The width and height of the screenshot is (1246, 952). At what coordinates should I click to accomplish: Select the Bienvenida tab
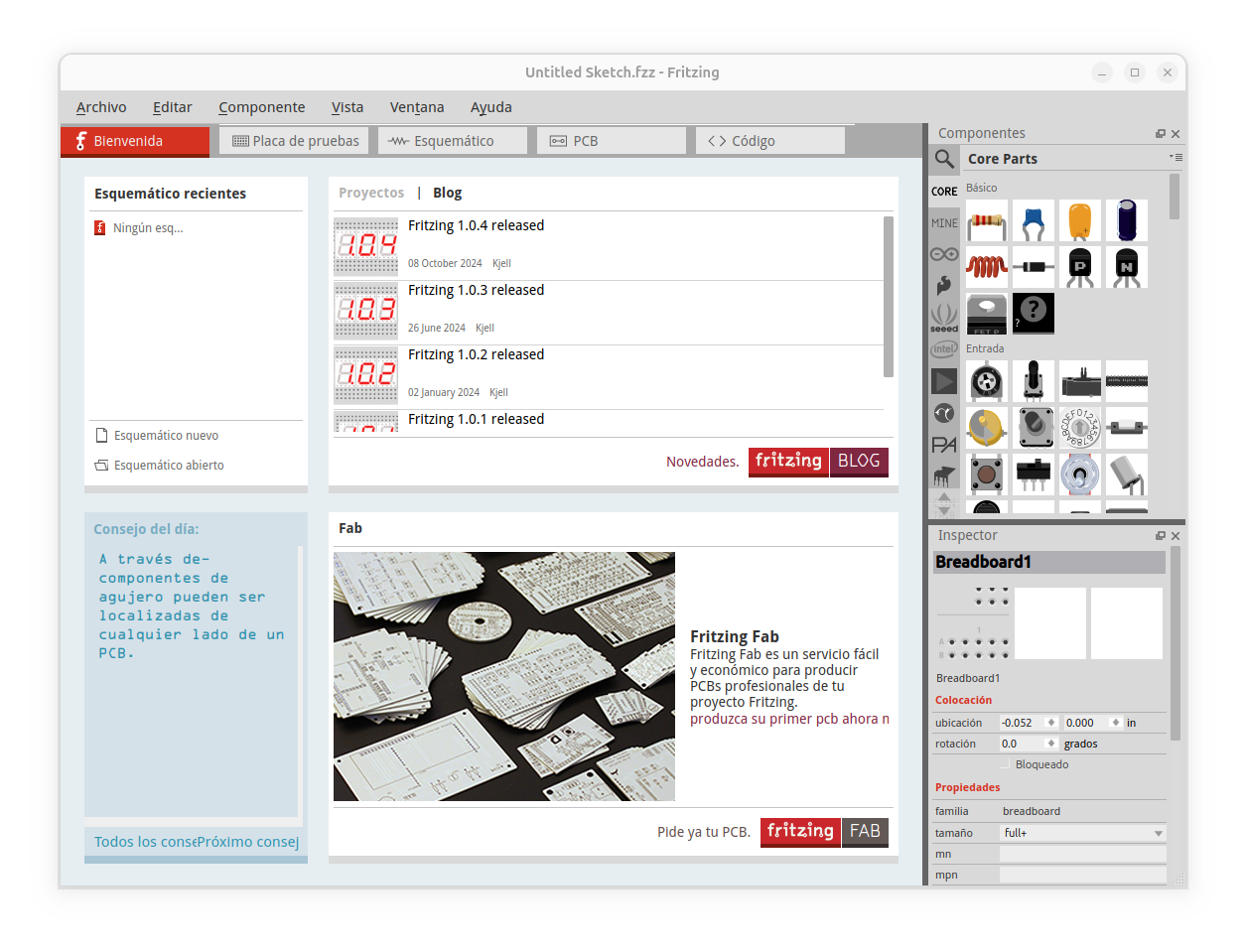pos(135,141)
